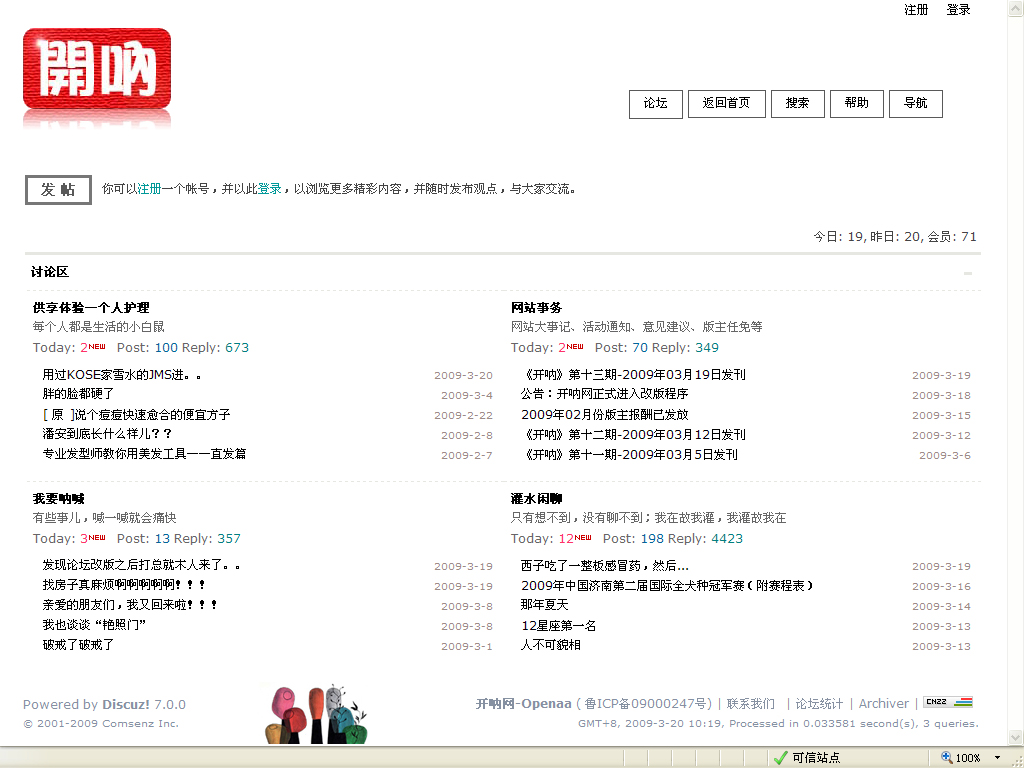Click the 開吶 red site logo
Image resolution: width=1024 pixels, height=768 pixels.
coord(97,70)
